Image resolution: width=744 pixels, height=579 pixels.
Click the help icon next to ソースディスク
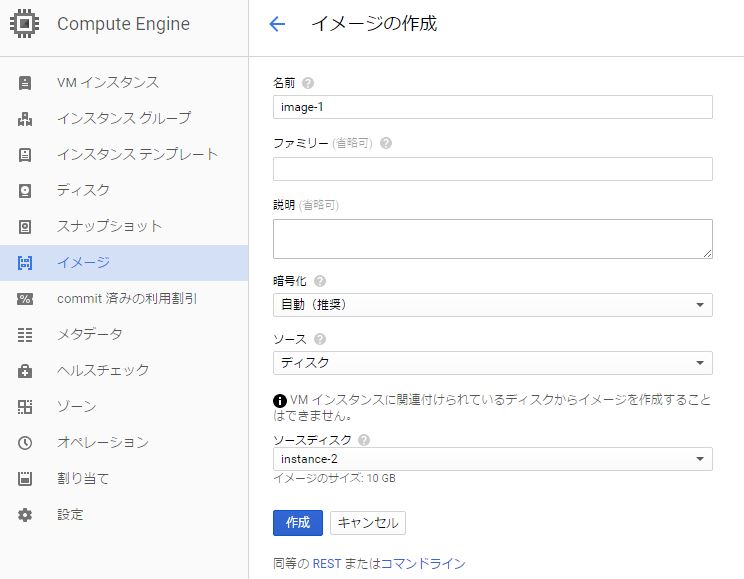(x=364, y=440)
